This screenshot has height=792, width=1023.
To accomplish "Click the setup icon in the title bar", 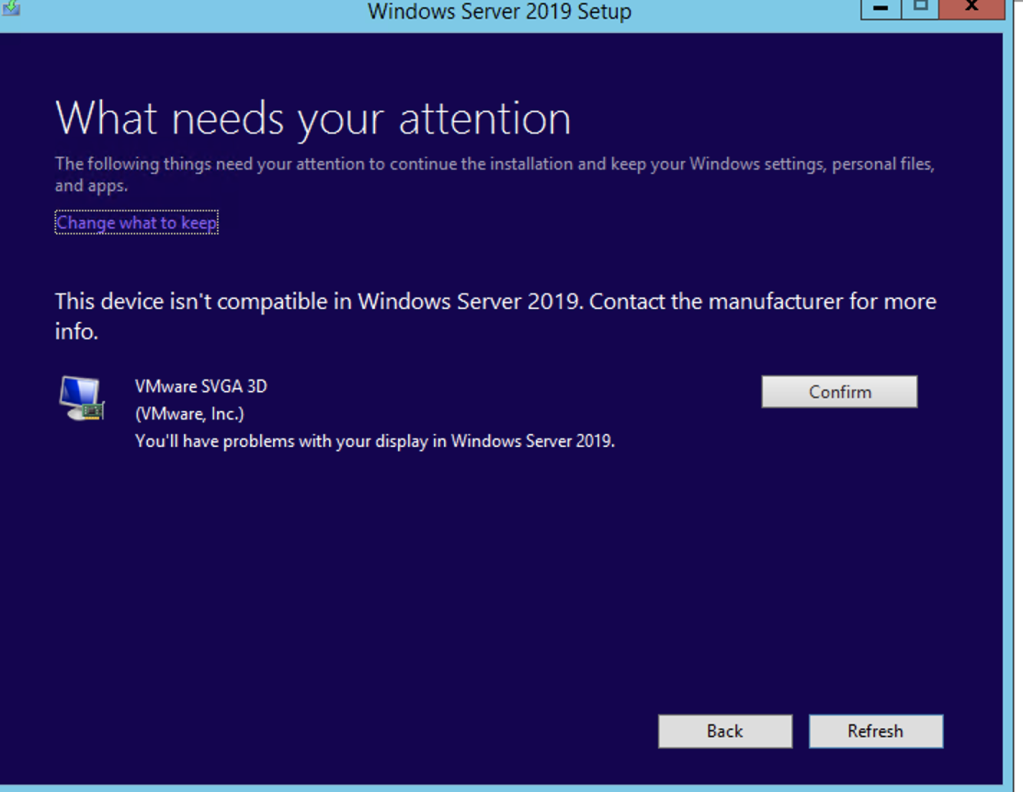I will (x=10, y=8).
